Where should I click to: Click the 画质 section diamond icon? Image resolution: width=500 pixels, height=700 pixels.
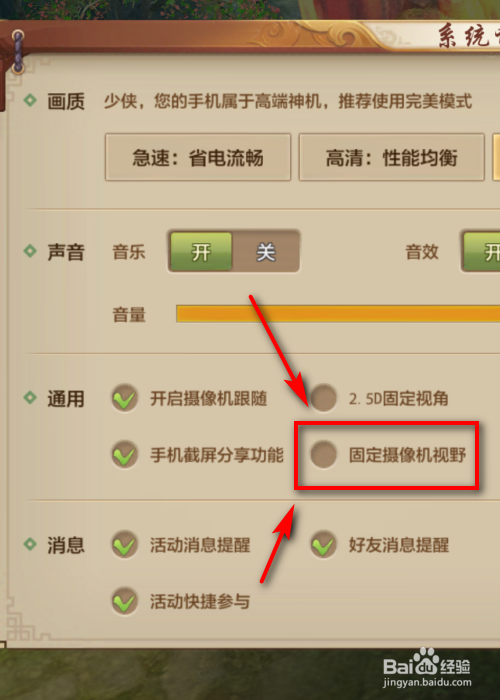pyautogui.click(x=30, y=100)
